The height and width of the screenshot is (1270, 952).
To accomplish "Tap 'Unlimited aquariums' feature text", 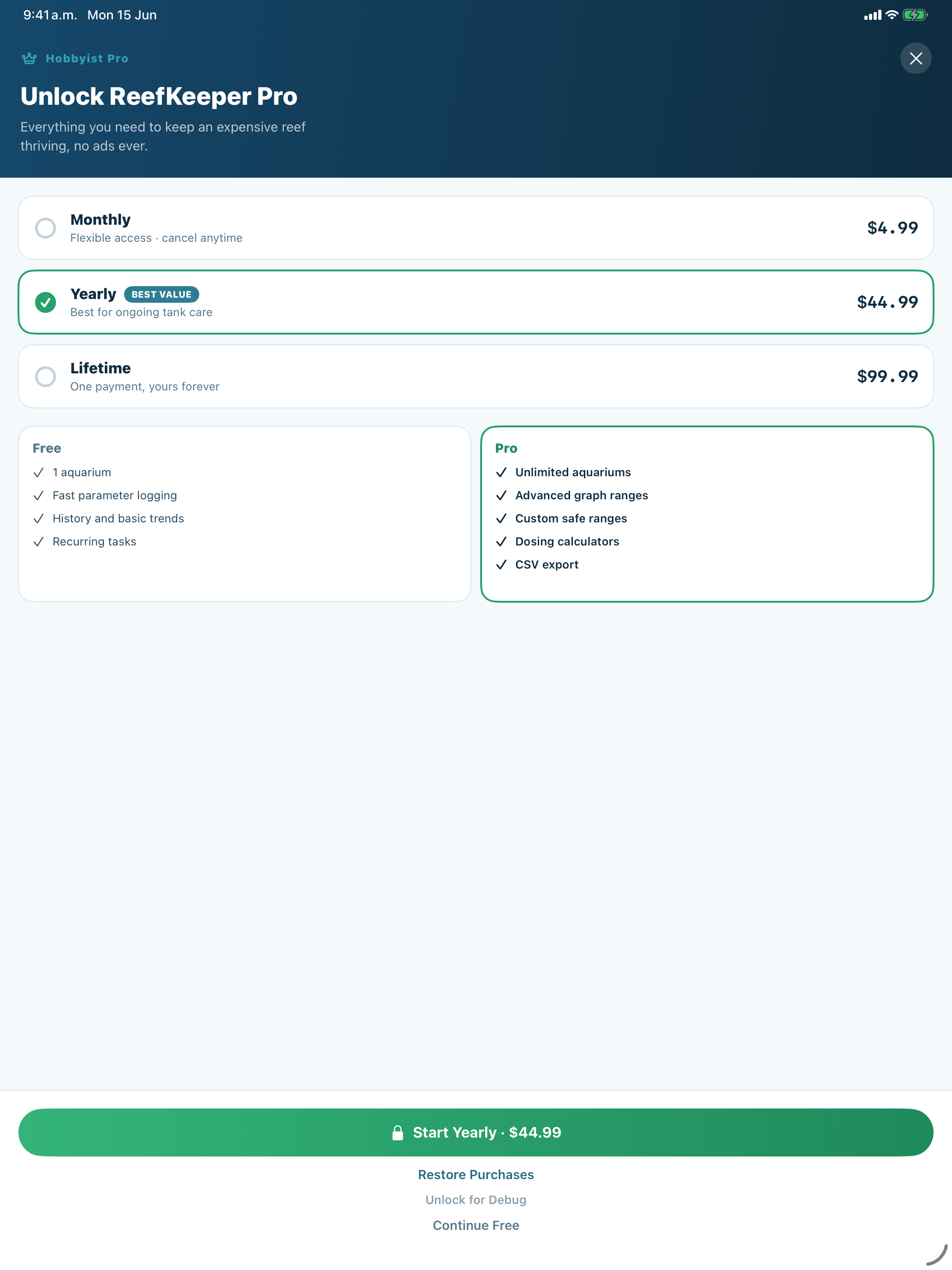I will [573, 473].
